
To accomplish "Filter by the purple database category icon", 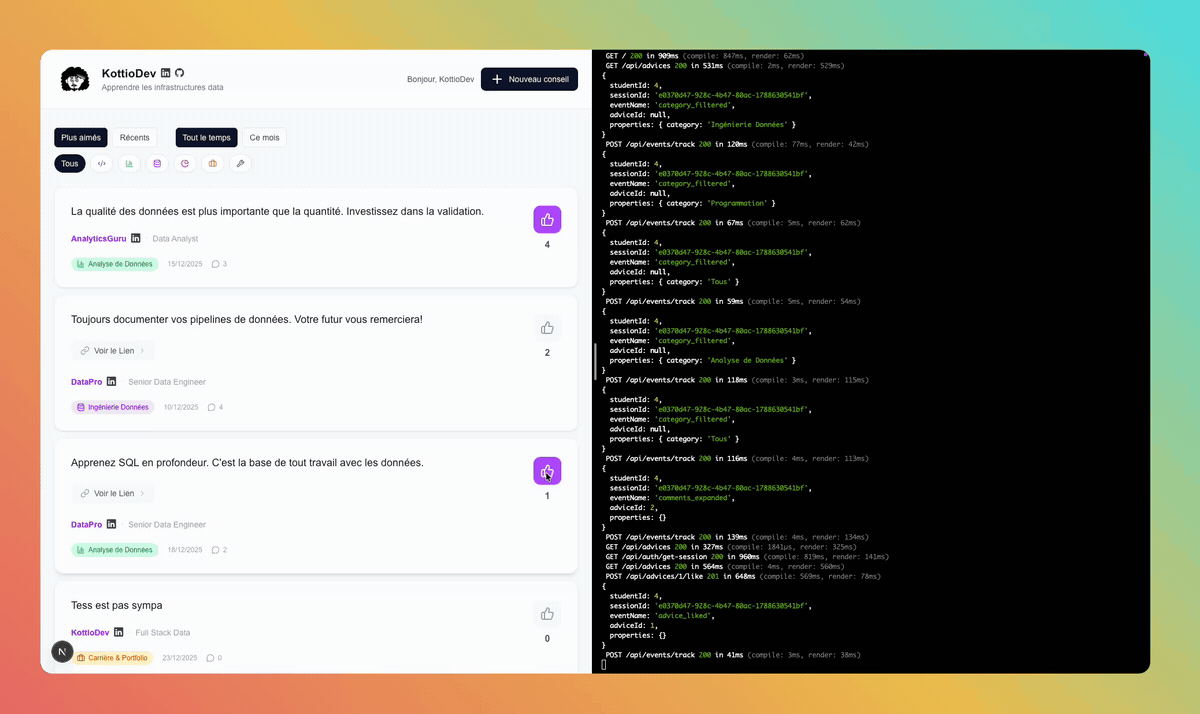I will pyautogui.click(x=156, y=163).
